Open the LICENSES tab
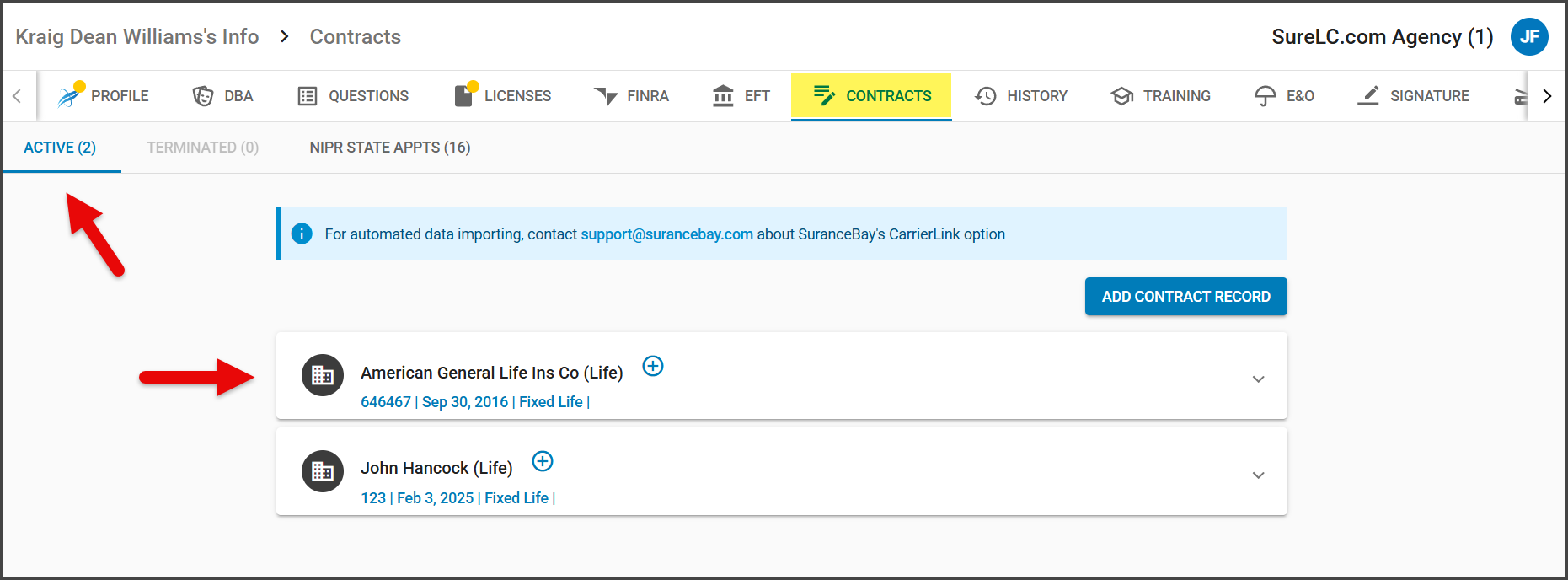 coord(503,96)
